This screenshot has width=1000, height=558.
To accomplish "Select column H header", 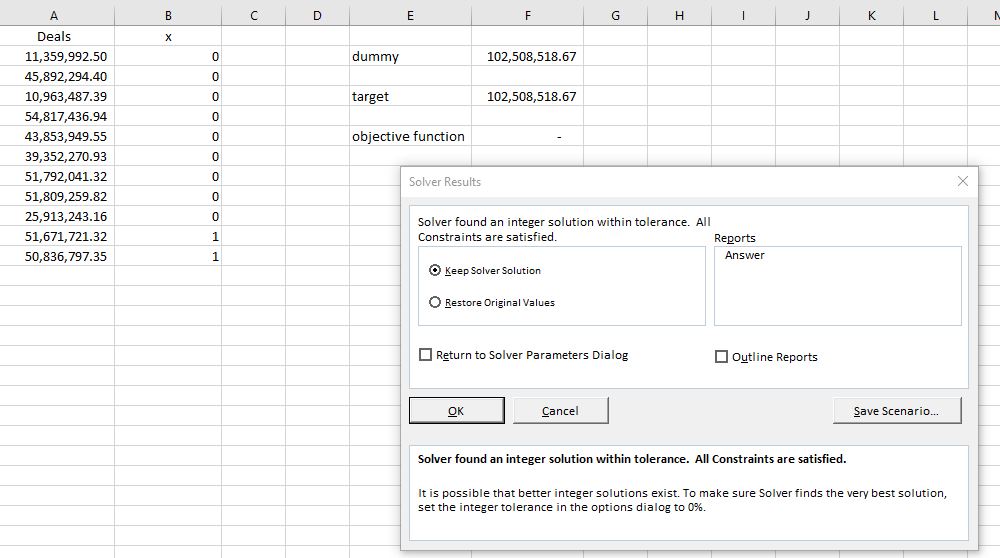I will 679,16.
